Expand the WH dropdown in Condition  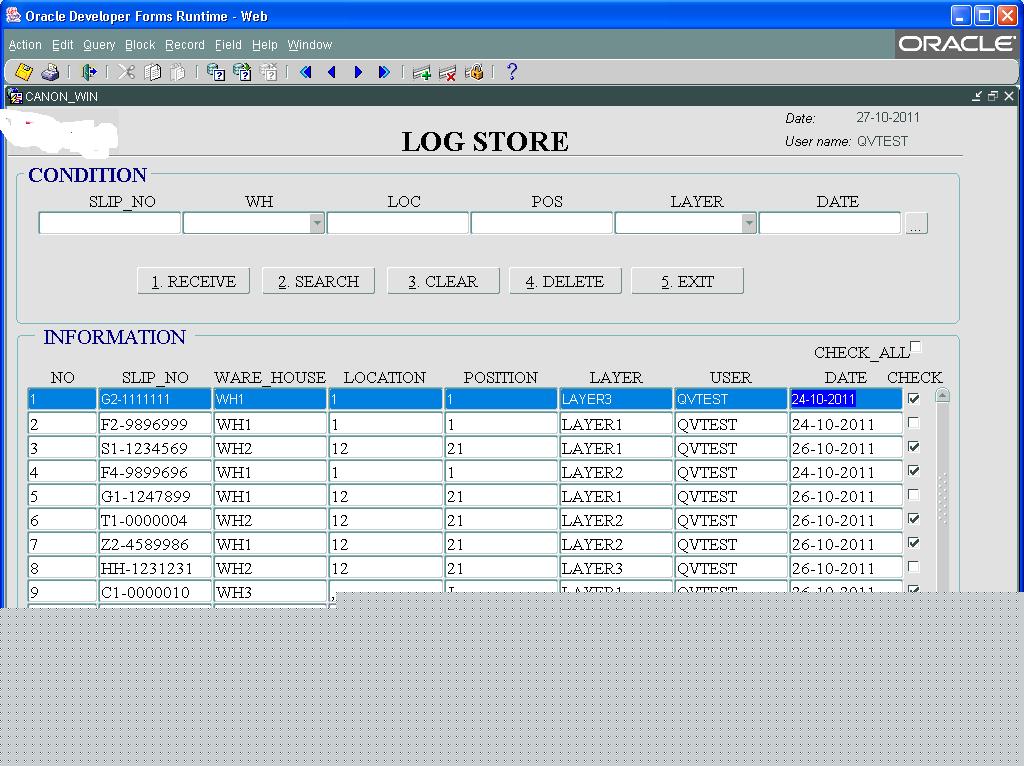pyautogui.click(x=317, y=224)
